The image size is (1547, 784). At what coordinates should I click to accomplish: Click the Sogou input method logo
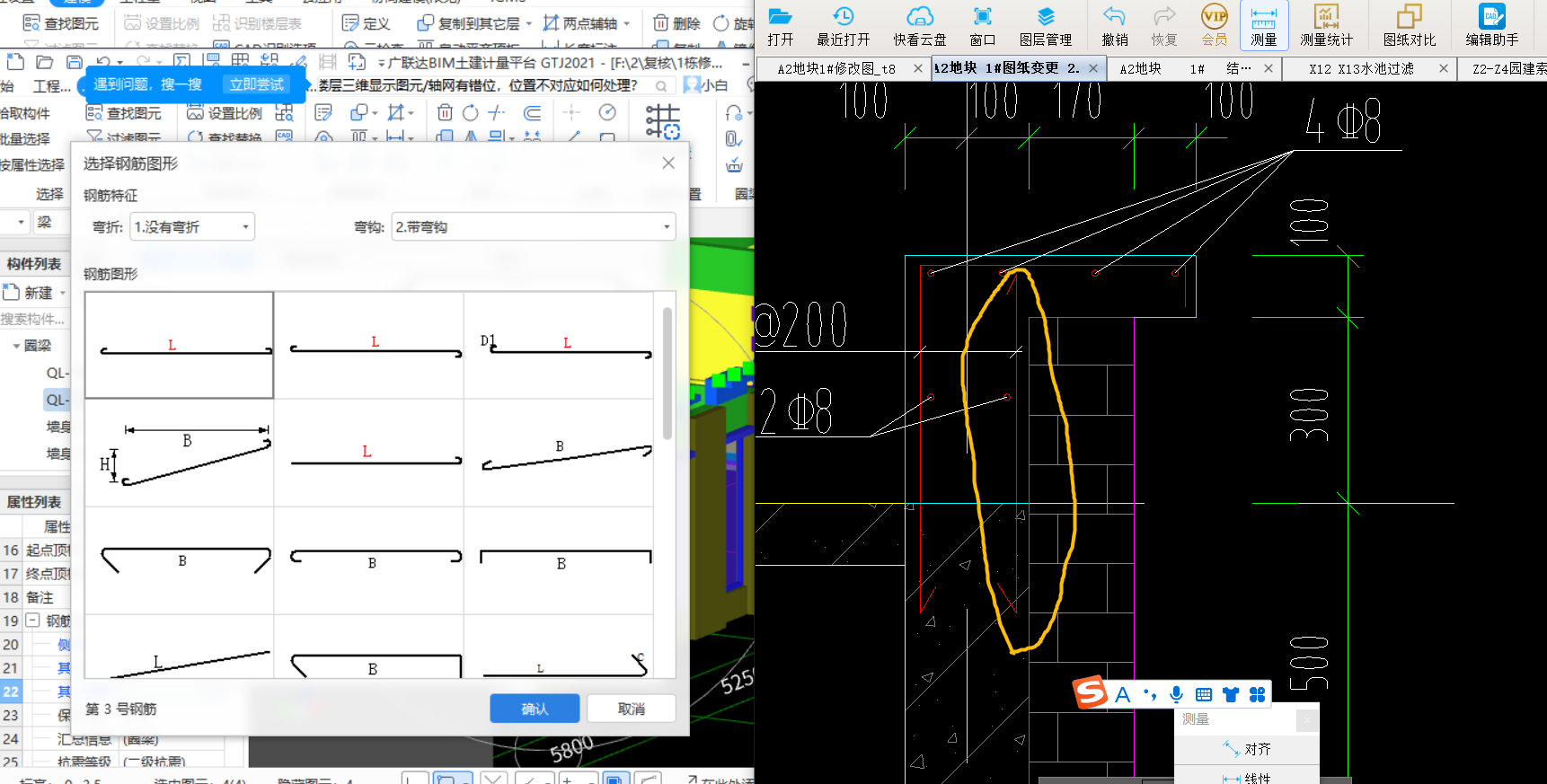coord(1090,692)
